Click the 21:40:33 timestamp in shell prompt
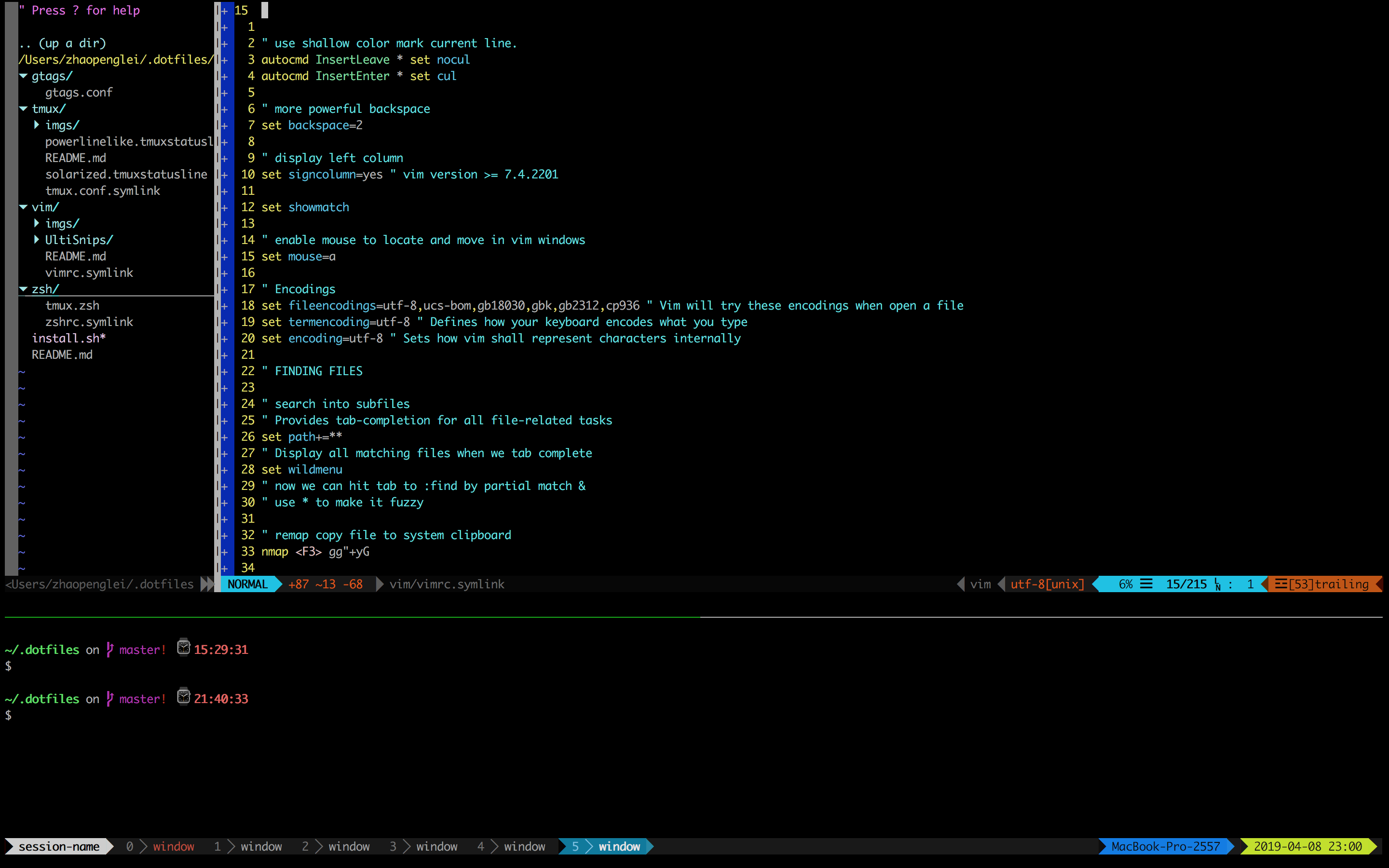Image resolution: width=1389 pixels, height=868 pixels. click(x=221, y=699)
